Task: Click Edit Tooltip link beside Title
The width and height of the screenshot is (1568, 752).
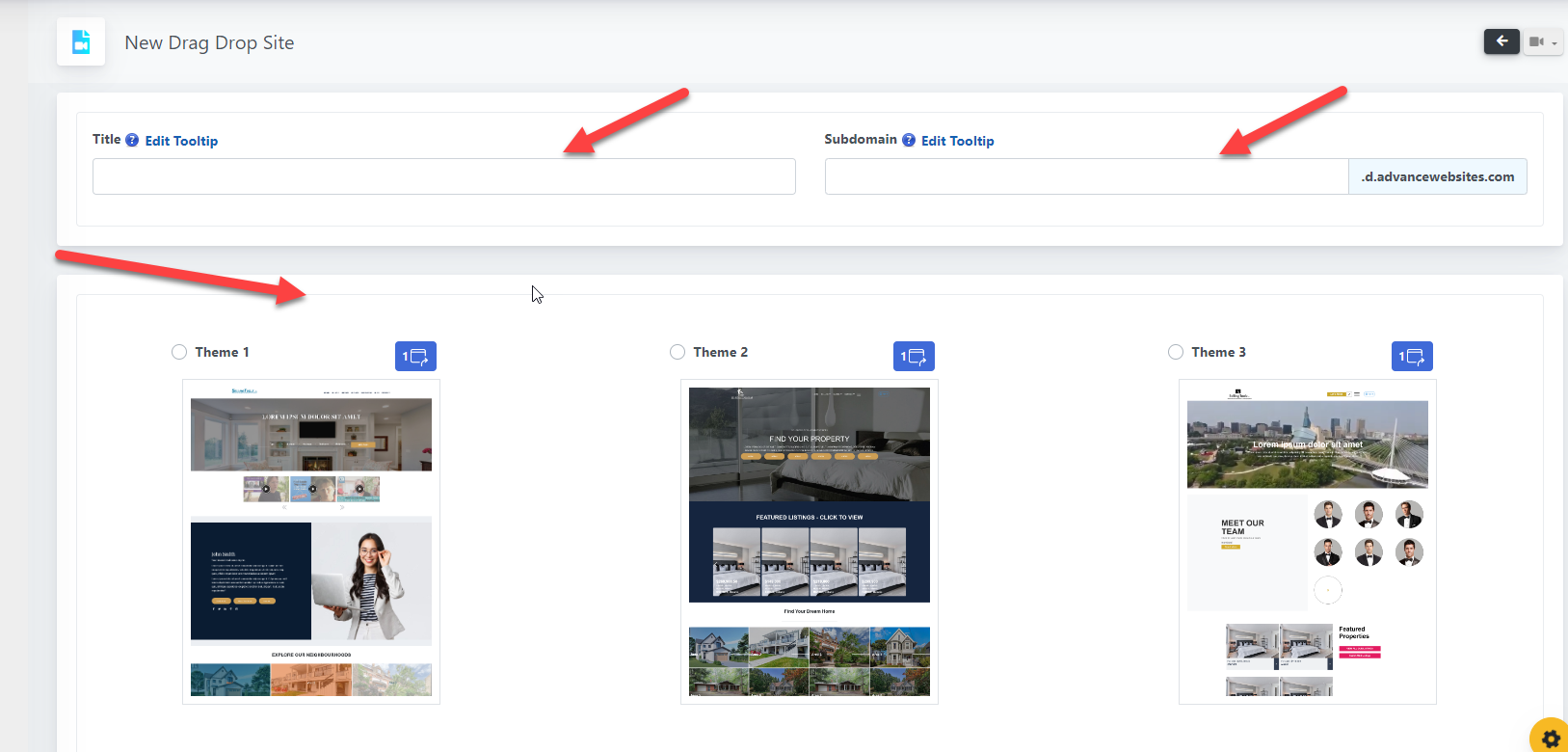Action: (x=181, y=141)
